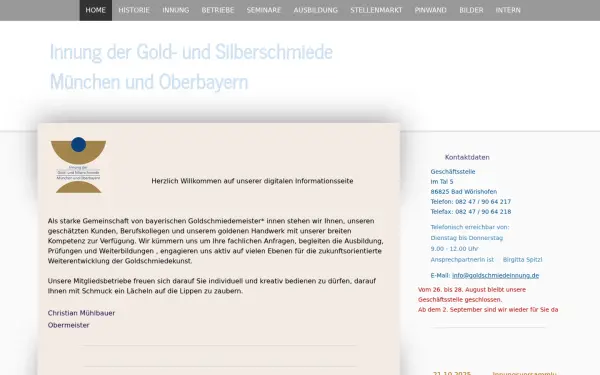Image resolution: width=600 pixels, height=375 pixels.
Task: Click the Kontaktdaten heading
Action: pyautogui.click(x=467, y=157)
